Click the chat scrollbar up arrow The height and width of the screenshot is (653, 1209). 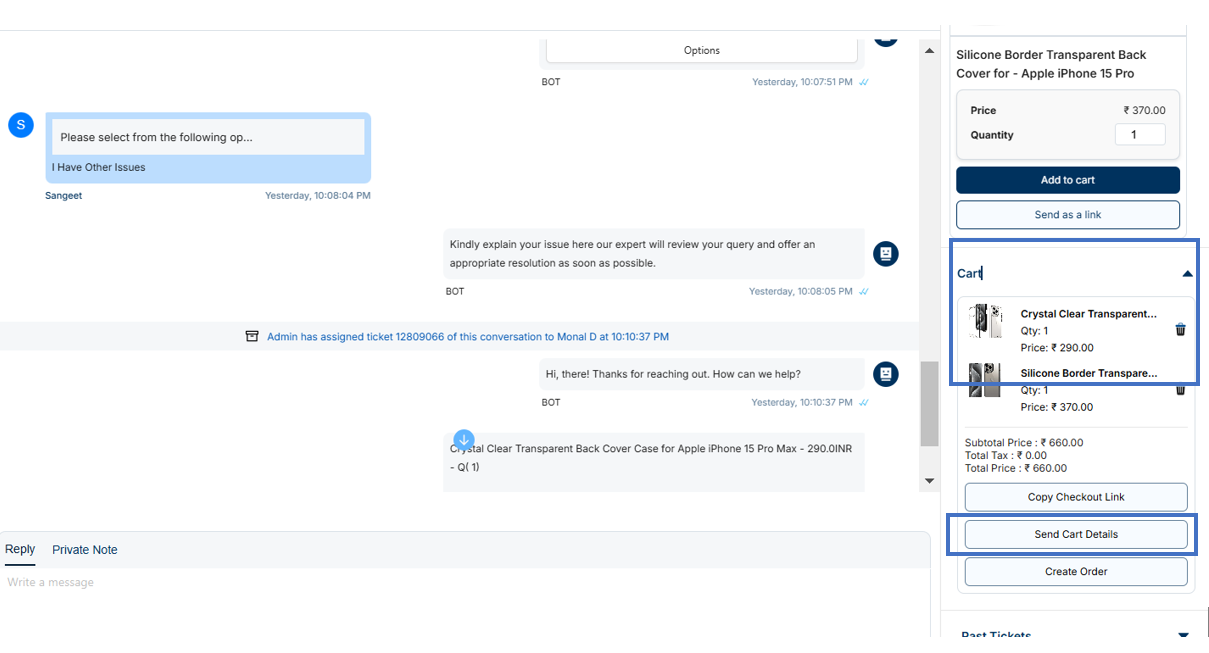[929, 50]
